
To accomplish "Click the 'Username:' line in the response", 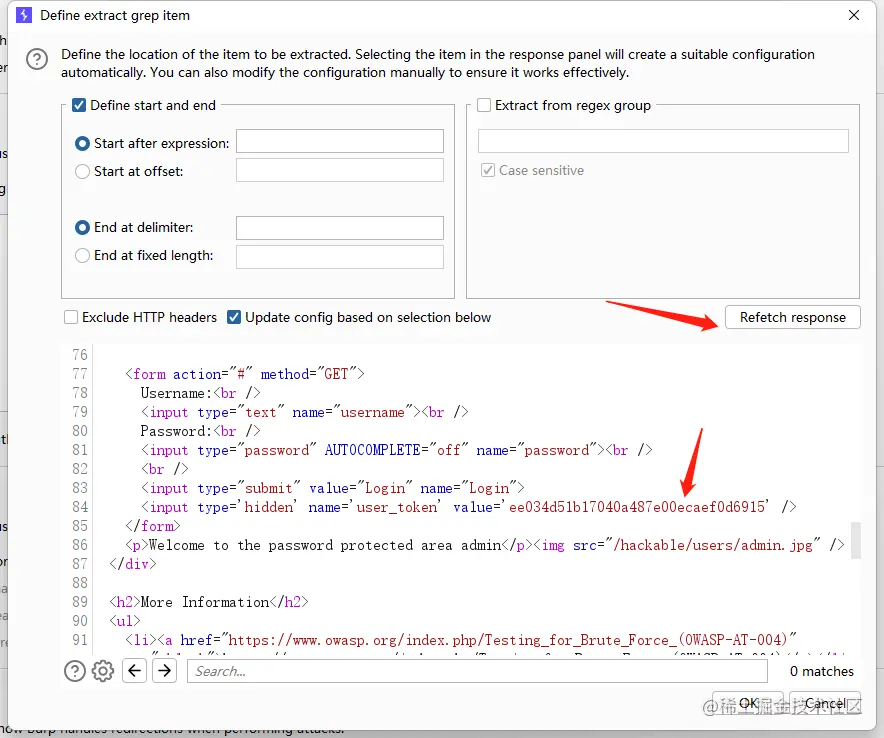I will point(200,393).
